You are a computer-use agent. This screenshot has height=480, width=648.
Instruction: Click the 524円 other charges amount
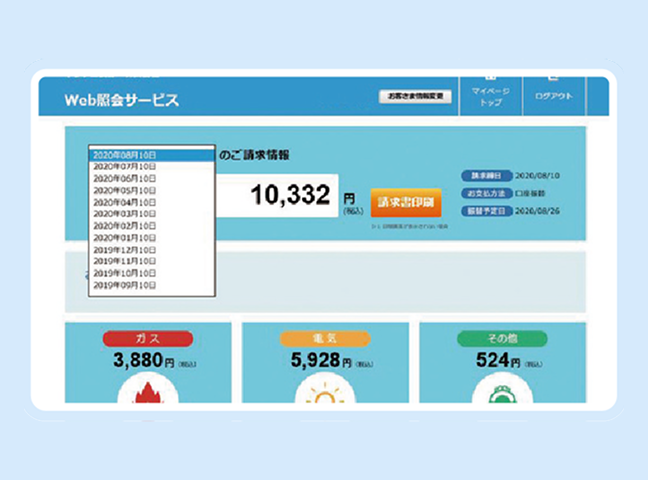pos(498,360)
